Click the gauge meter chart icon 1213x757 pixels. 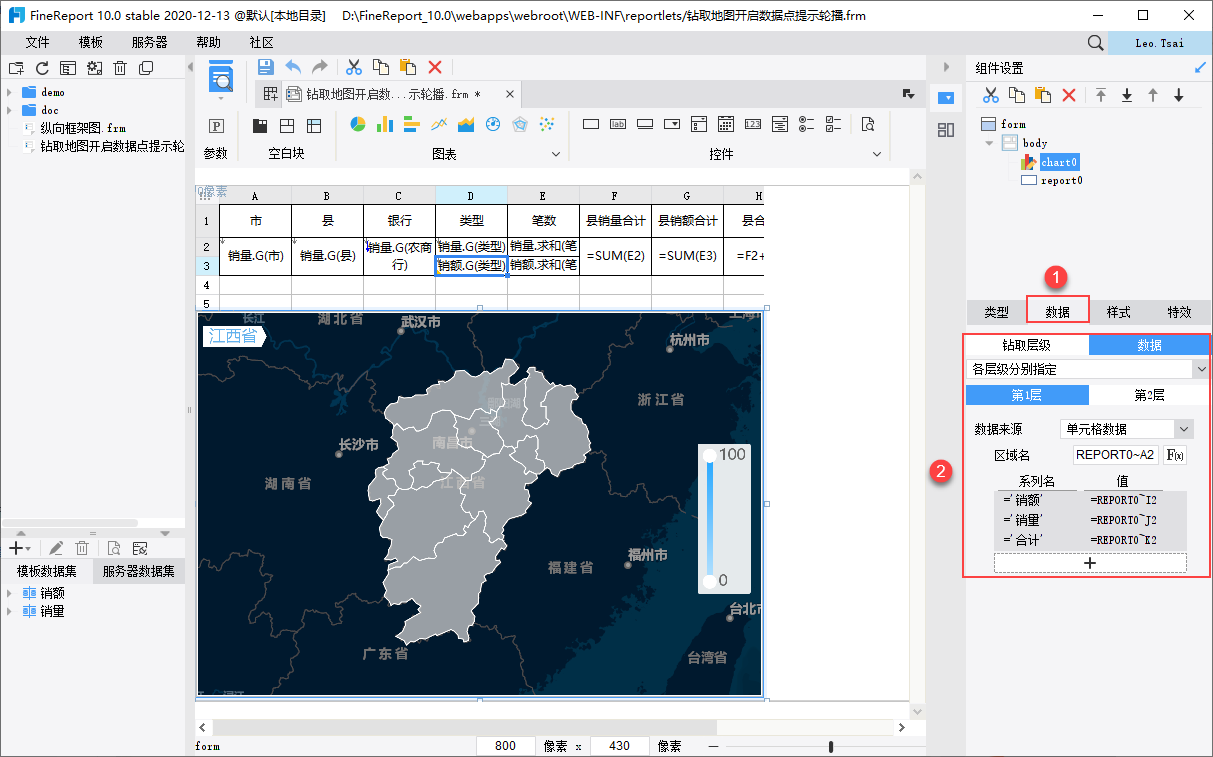[492, 125]
